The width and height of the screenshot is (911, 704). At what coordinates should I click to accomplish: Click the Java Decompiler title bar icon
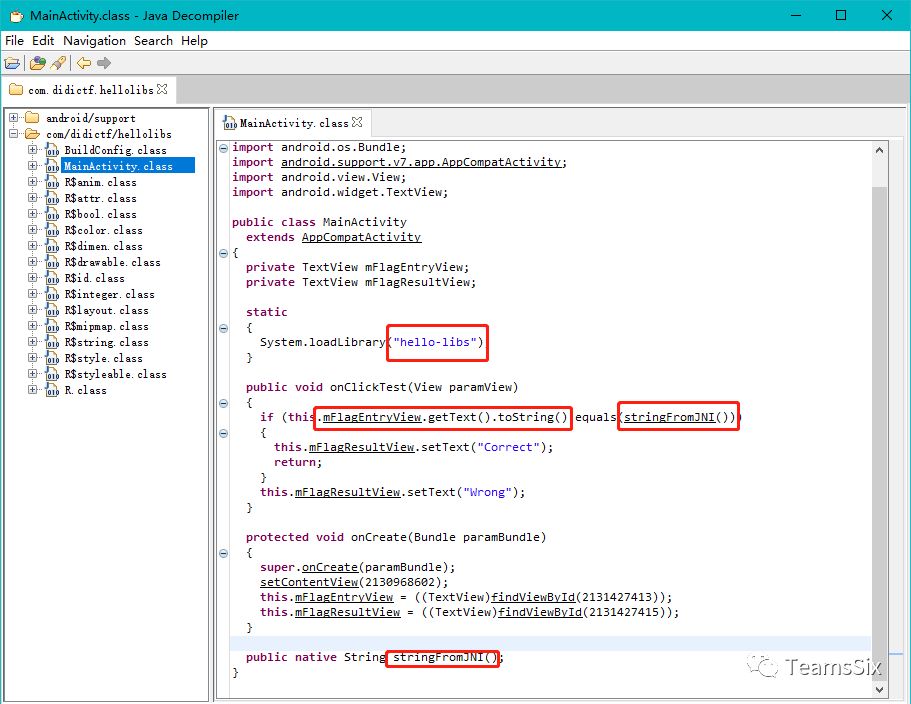16,16
